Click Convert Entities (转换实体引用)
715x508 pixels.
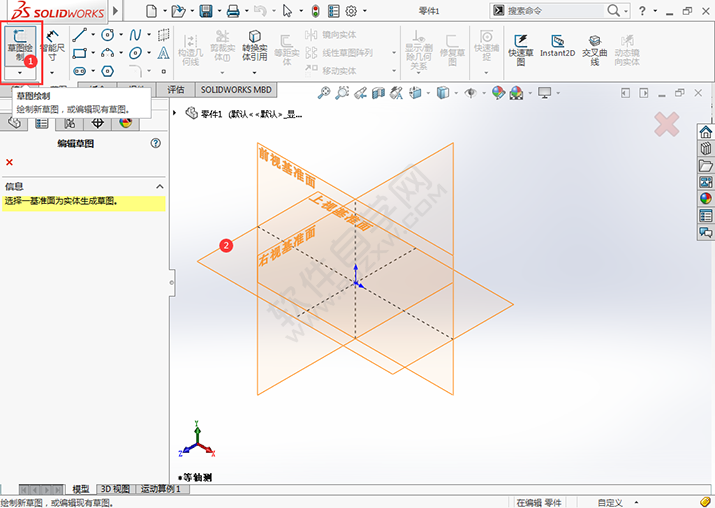(x=254, y=46)
